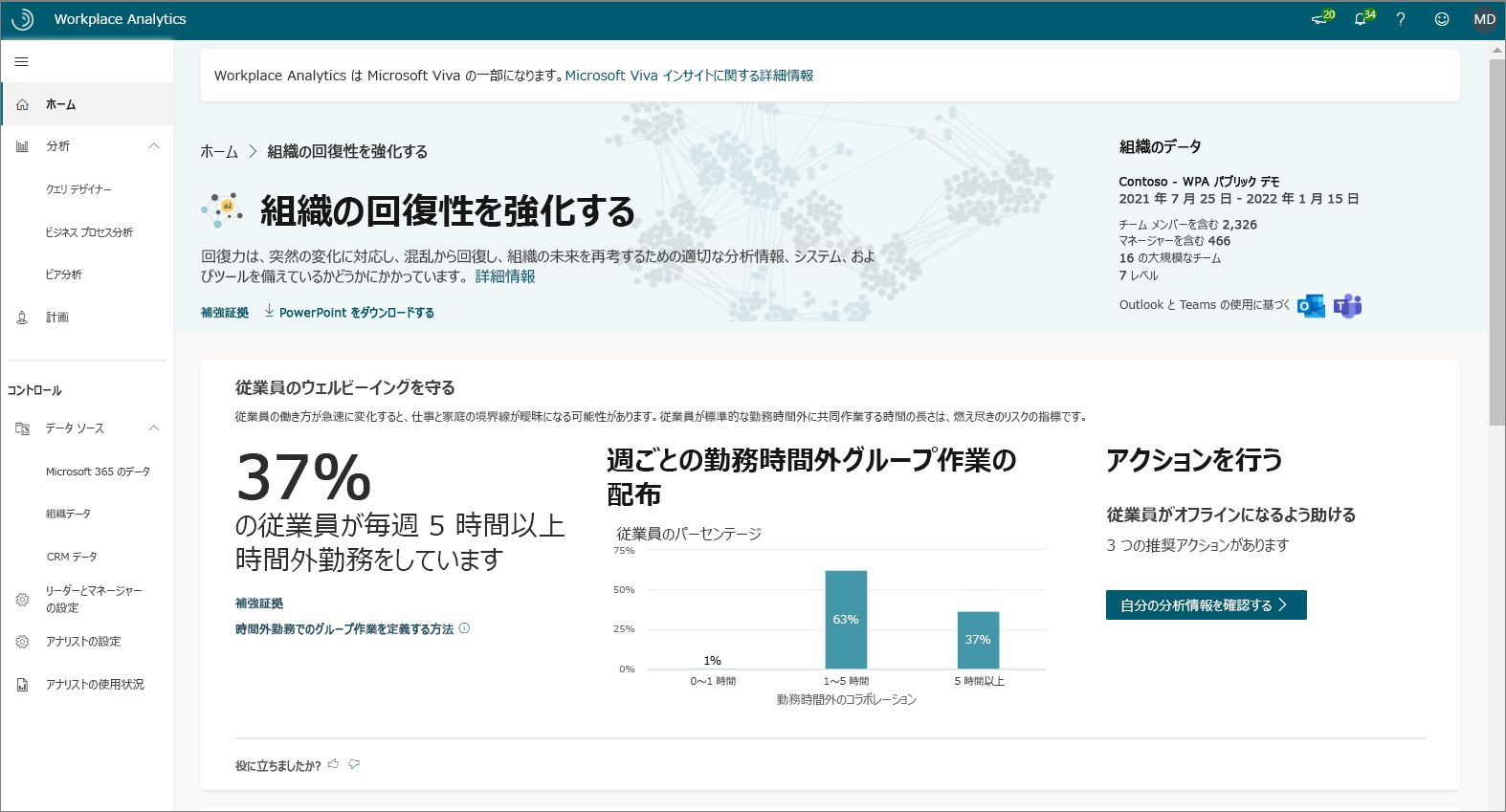The image size is (1506, 812).
Task: Click the thumbs down feedback icon
Action: pos(354,764)
